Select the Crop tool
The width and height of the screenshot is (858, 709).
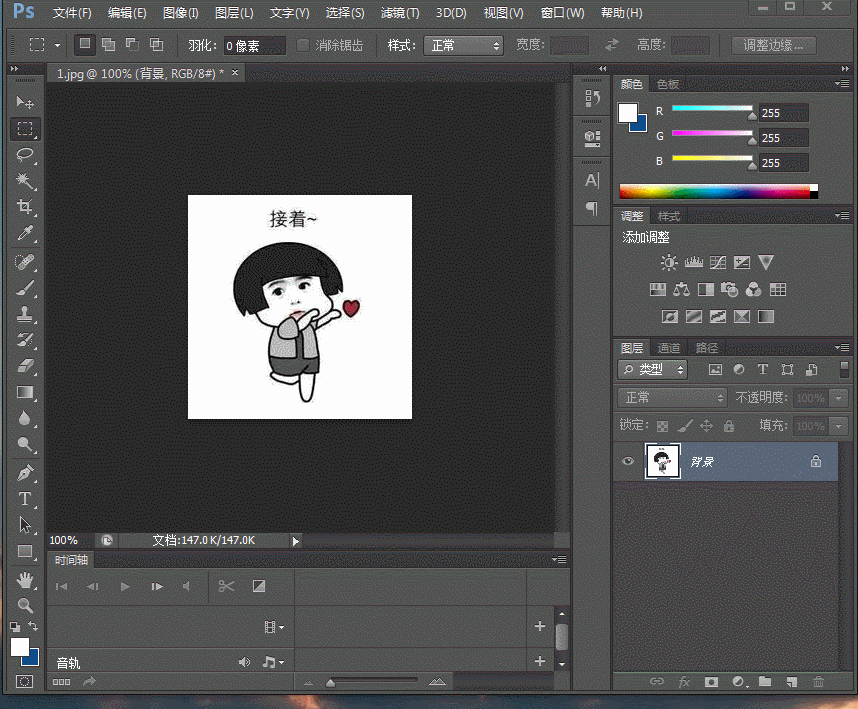[x=25, y=207]
